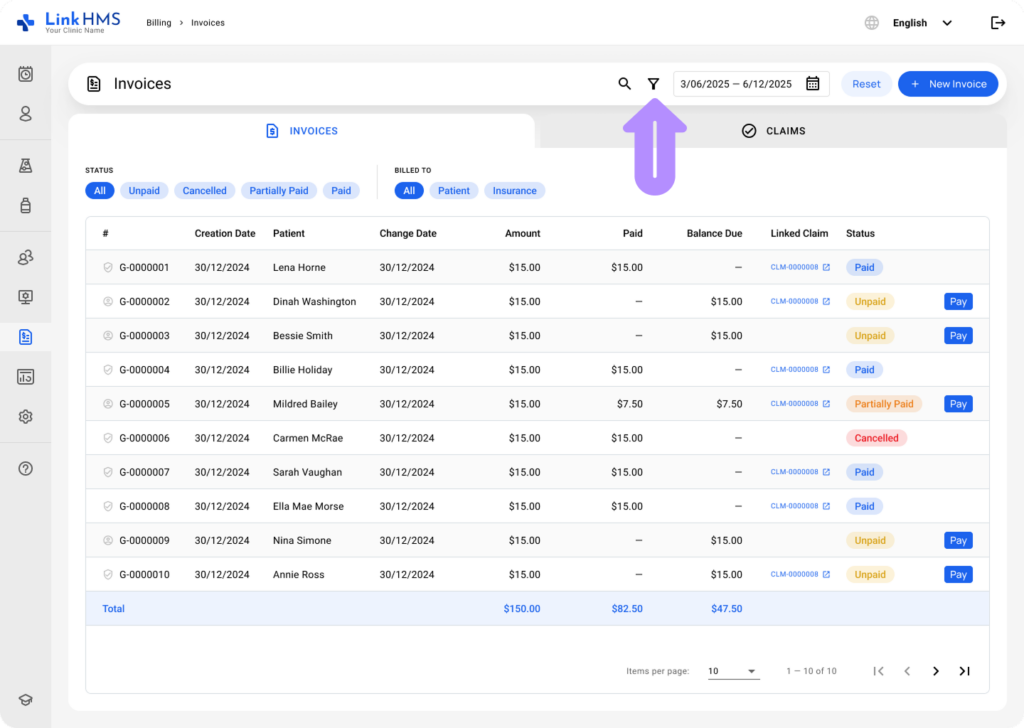The image size is (1024, 728).
Task: Click the Amount column header
Action: pyautogui.click(x=522, y=233)
